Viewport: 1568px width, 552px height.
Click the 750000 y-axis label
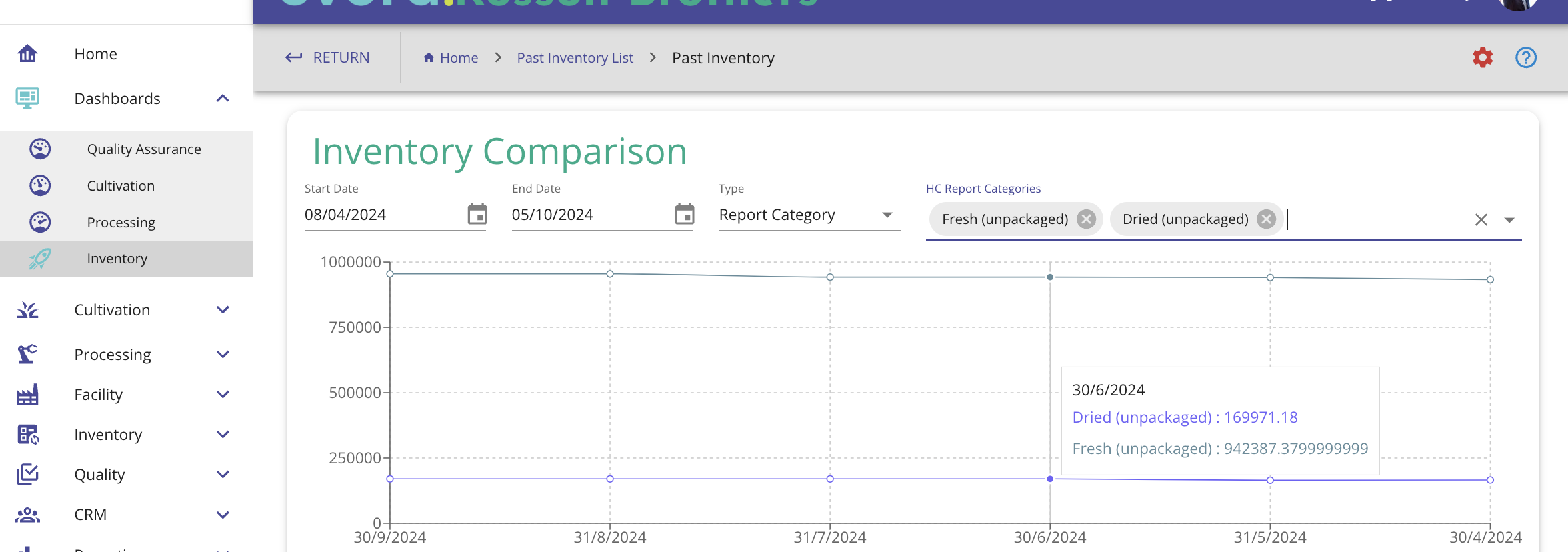[x=355, y=327]
